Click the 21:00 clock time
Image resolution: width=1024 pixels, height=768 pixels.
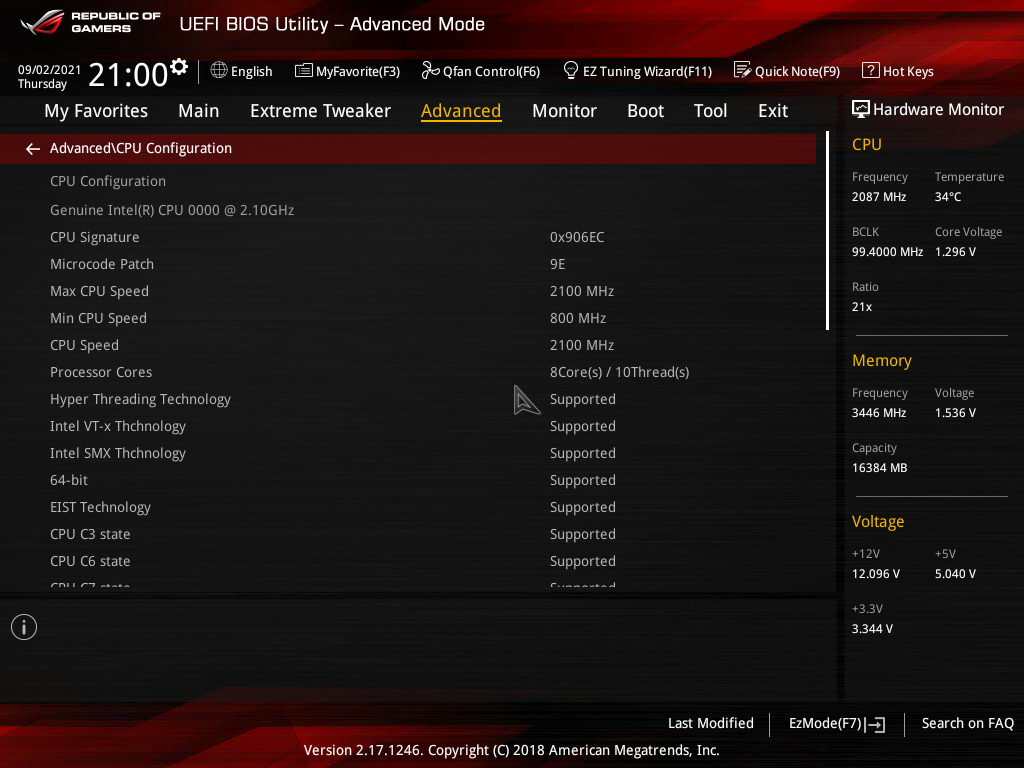[128, 74]
